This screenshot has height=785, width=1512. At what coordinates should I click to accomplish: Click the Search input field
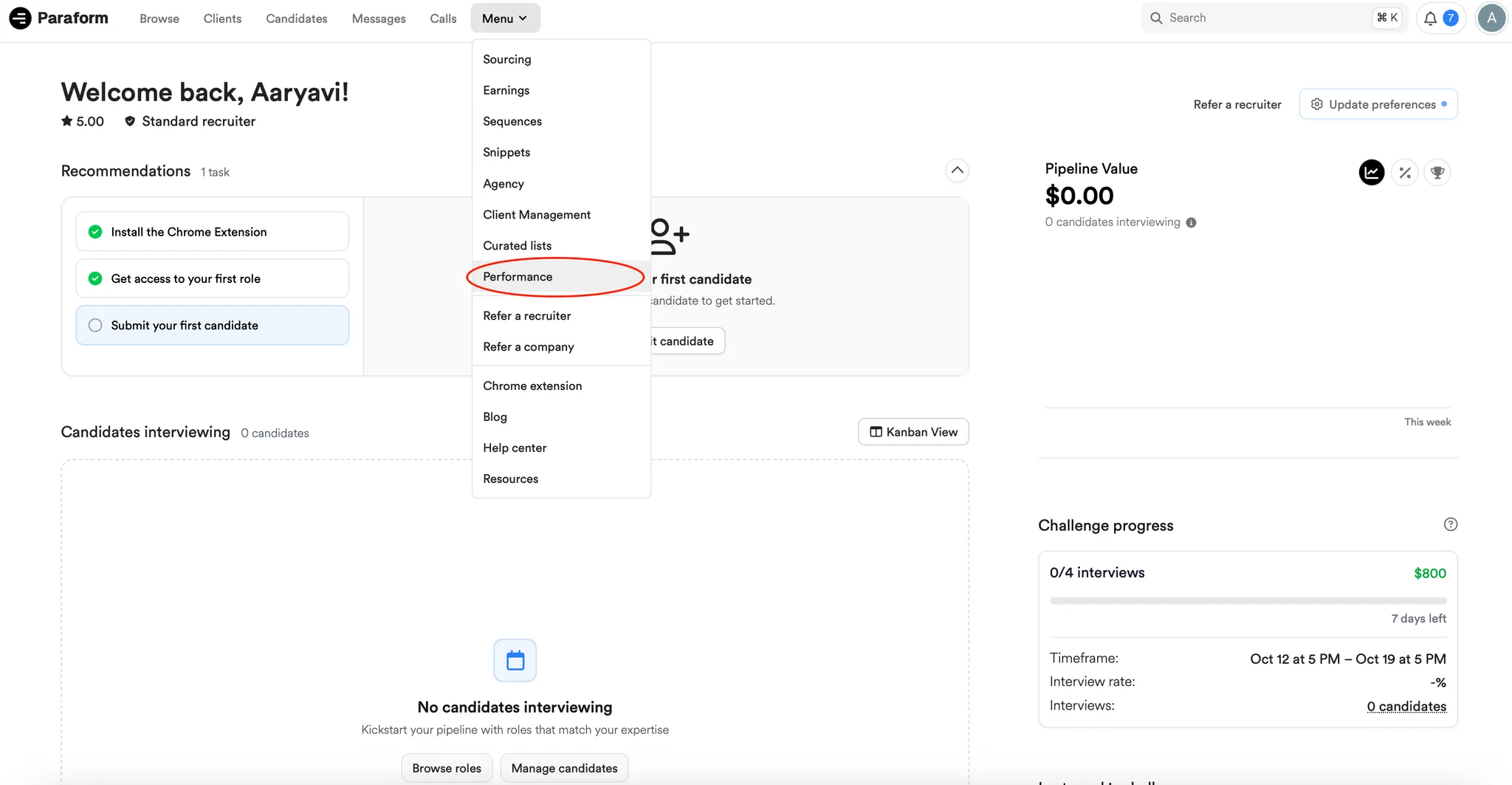coord(1274,18)
